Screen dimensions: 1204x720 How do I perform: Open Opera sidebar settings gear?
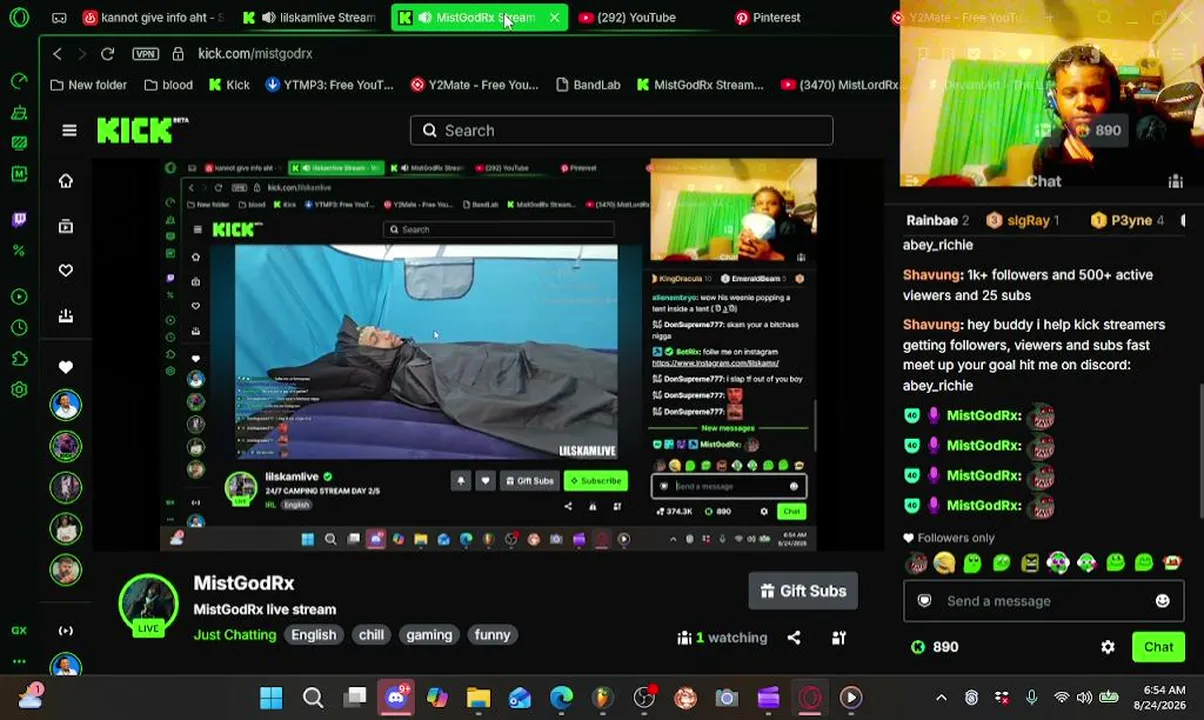19,390
